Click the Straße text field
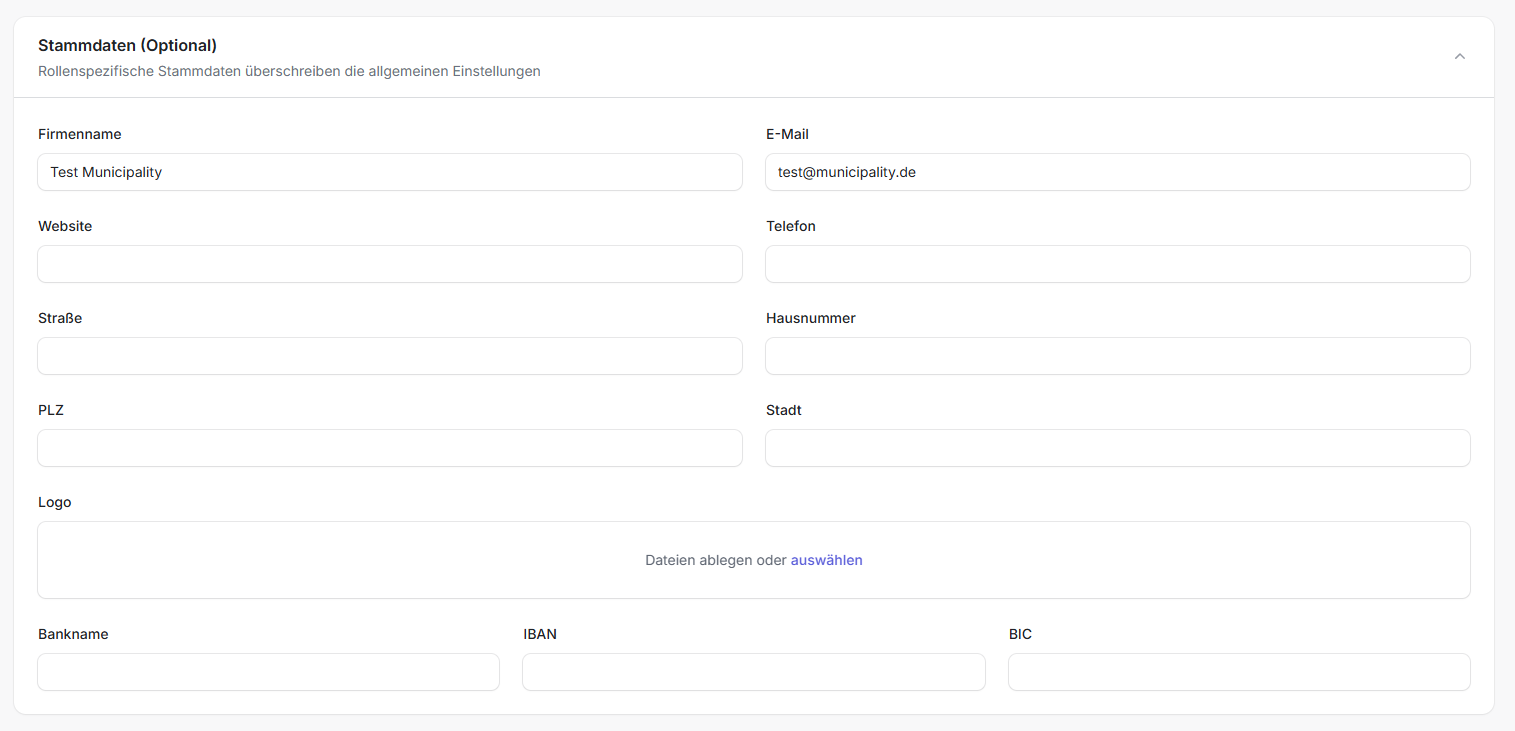1515x731 pixels. (389, 356)
